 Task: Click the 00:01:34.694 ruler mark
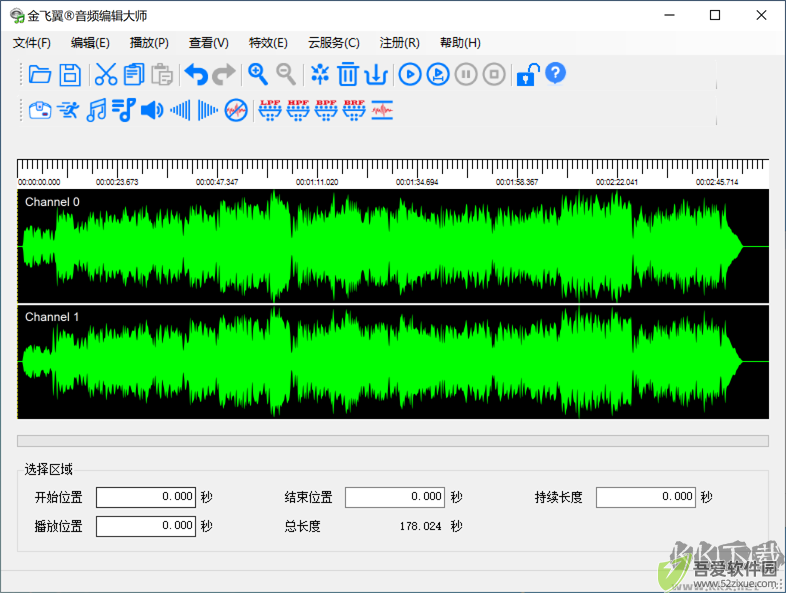coord(417,182)
